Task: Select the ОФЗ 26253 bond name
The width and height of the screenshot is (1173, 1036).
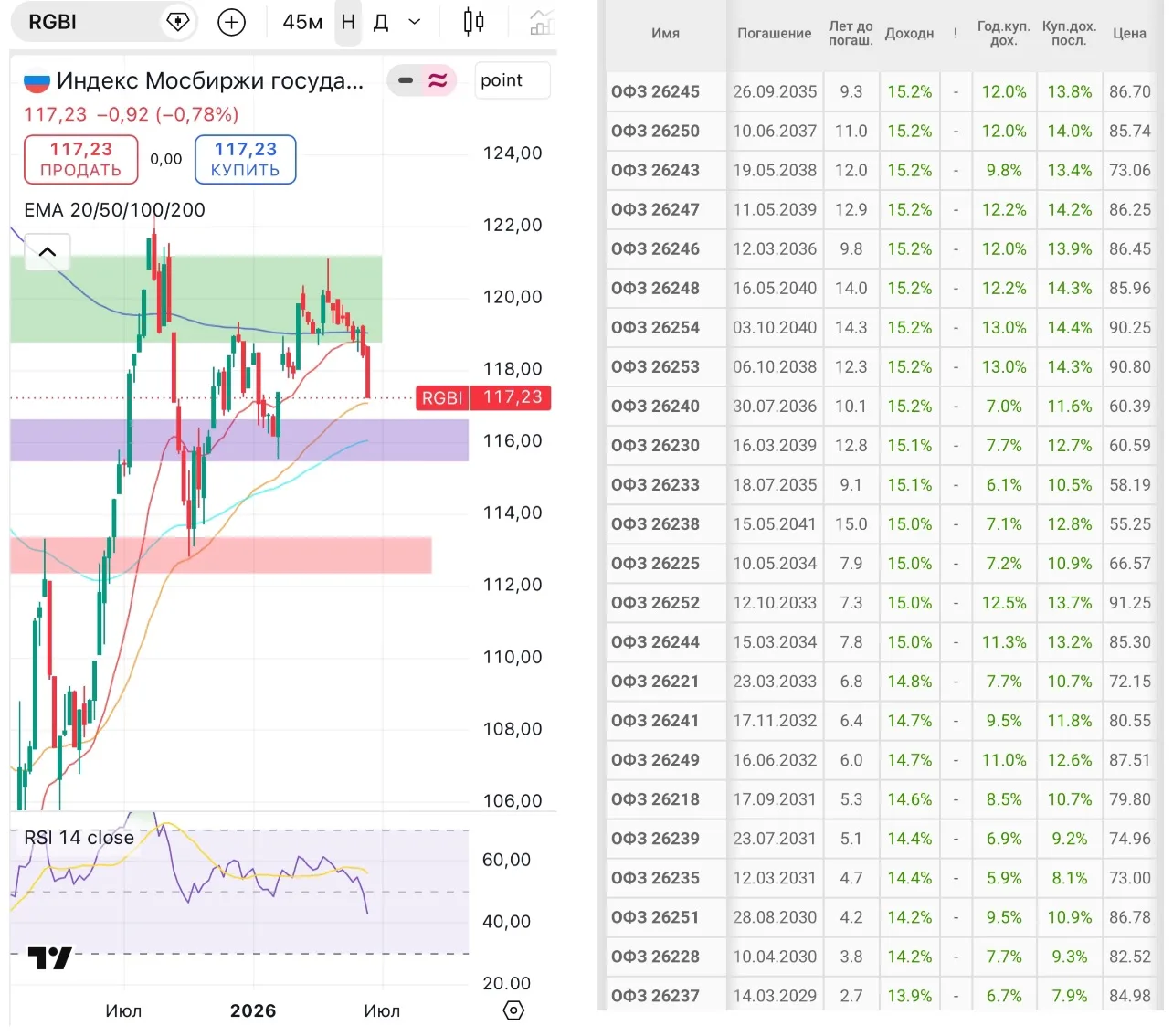Action: tap(655, 367)
